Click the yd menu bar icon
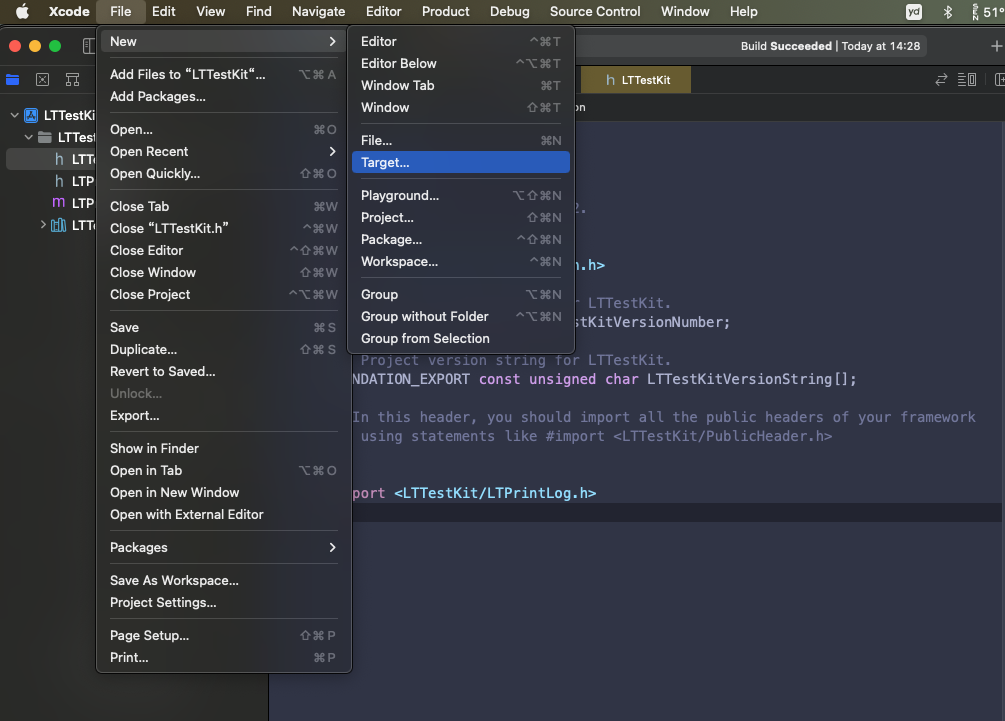Image resolution: width=1005 pixels, height=721 pixels. [x=914, y=12]
